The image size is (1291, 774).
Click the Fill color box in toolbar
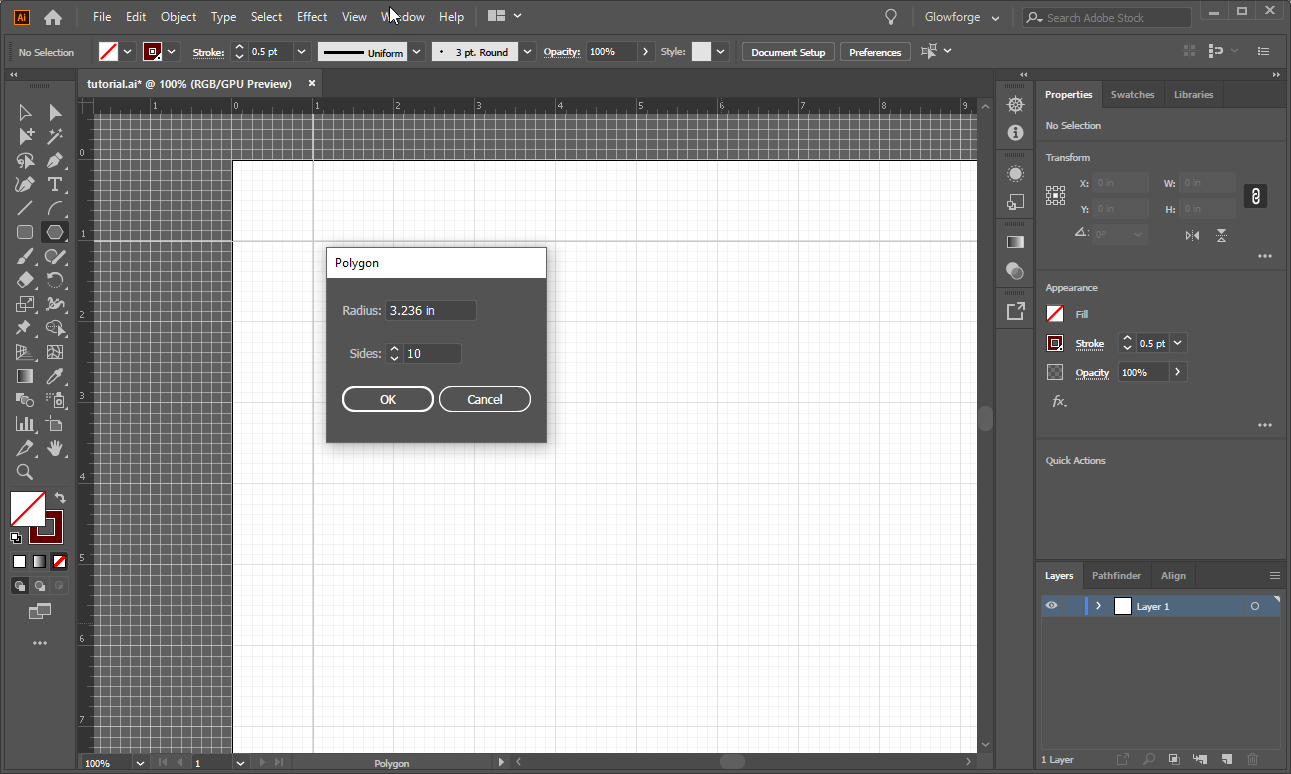pos(27,509)
